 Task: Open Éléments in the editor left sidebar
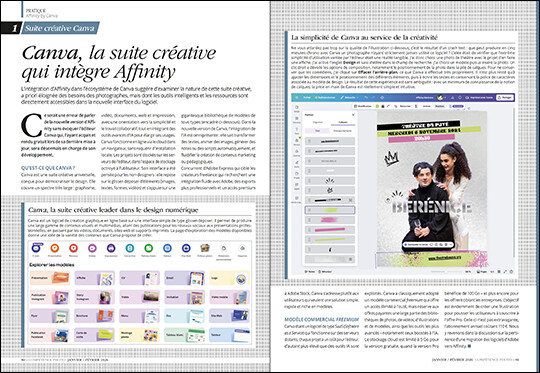(297, 120)
